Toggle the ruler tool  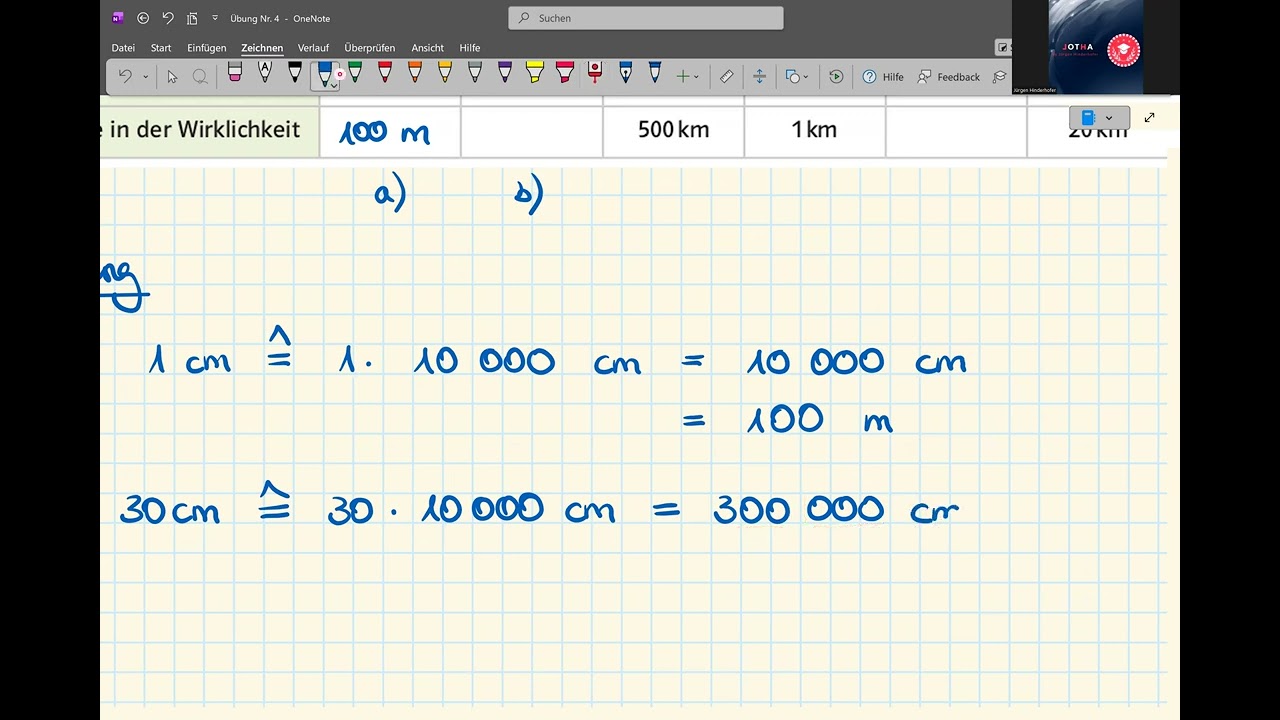click(x=727, y=76)
